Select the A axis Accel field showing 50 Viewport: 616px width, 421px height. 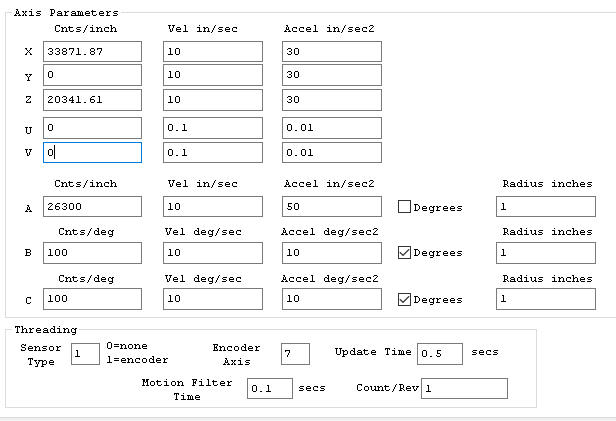point(331,206)
